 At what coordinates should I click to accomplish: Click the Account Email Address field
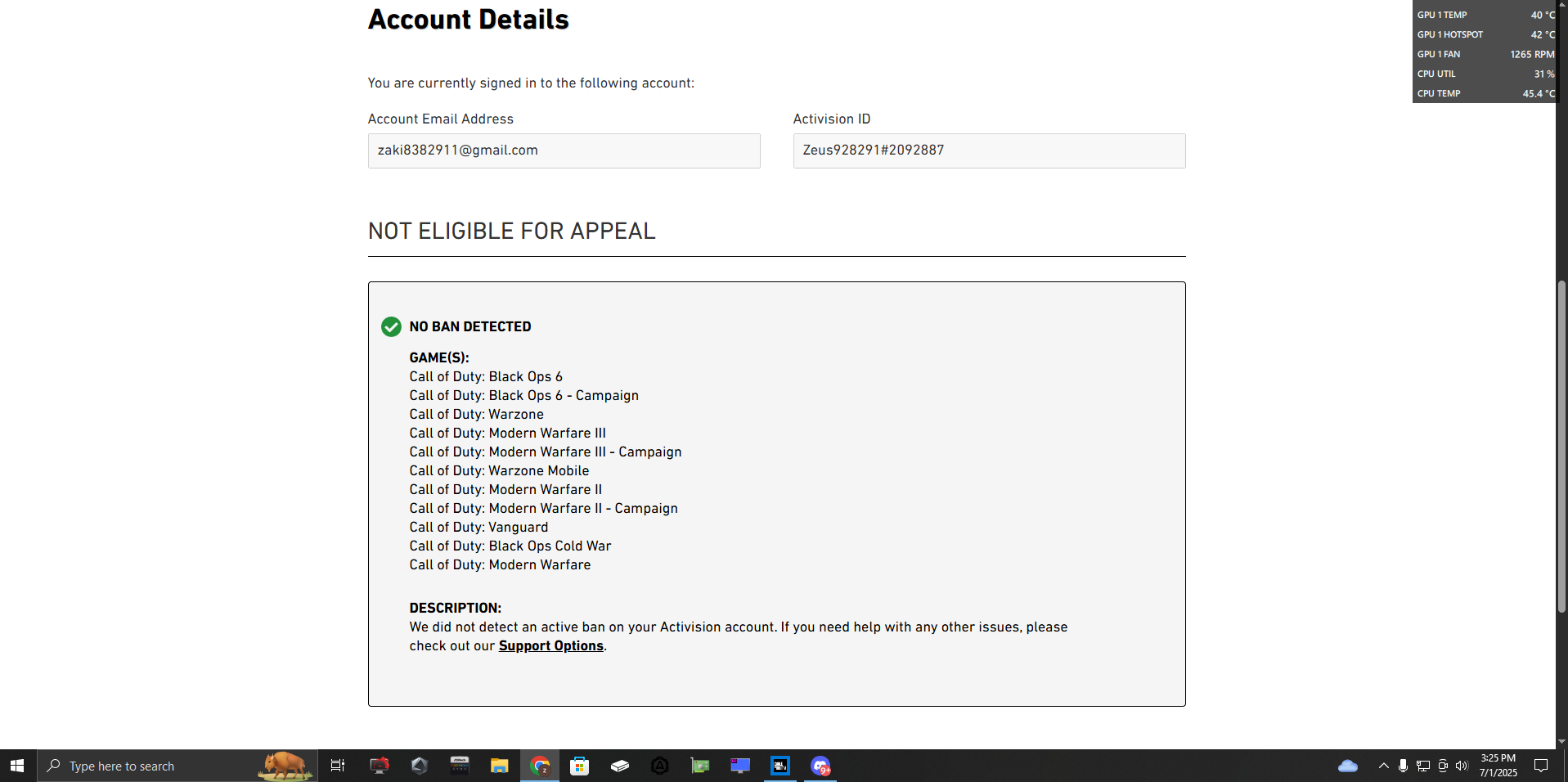[x=564, y=151]
